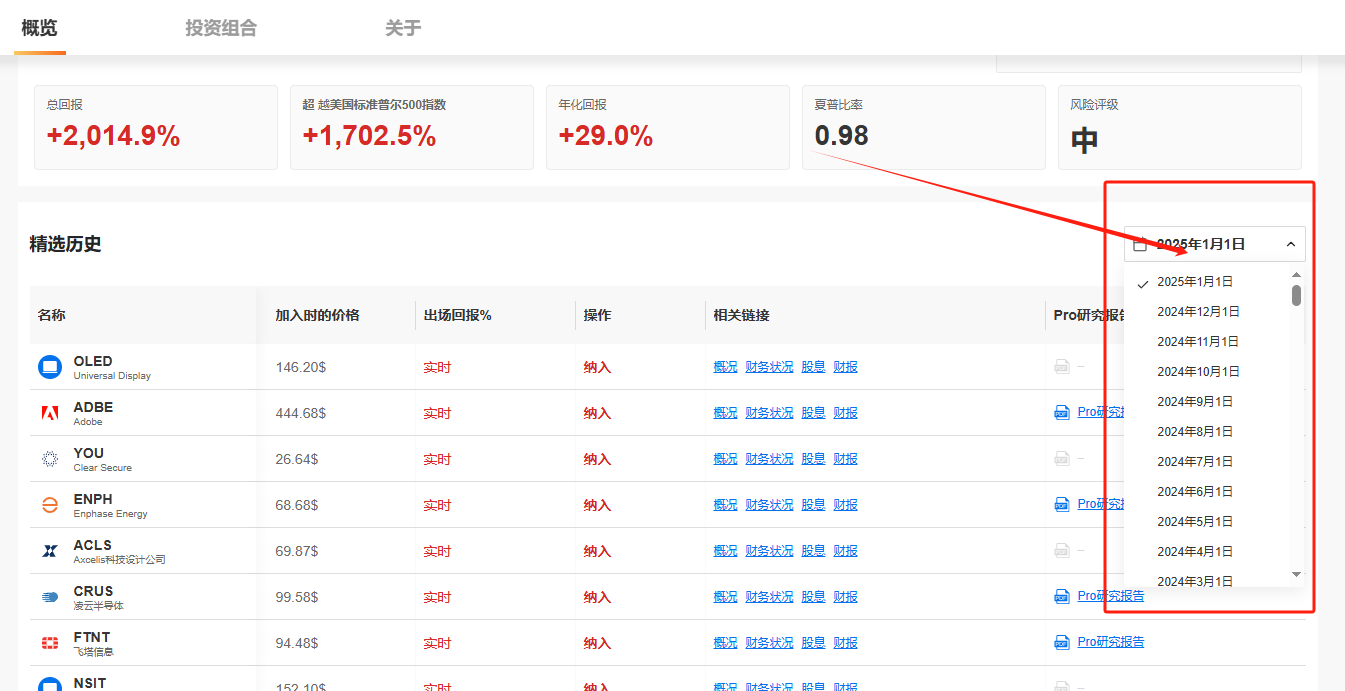
Task: Select 2025年1月1日 checked date option
Action: click(1194, 282)
